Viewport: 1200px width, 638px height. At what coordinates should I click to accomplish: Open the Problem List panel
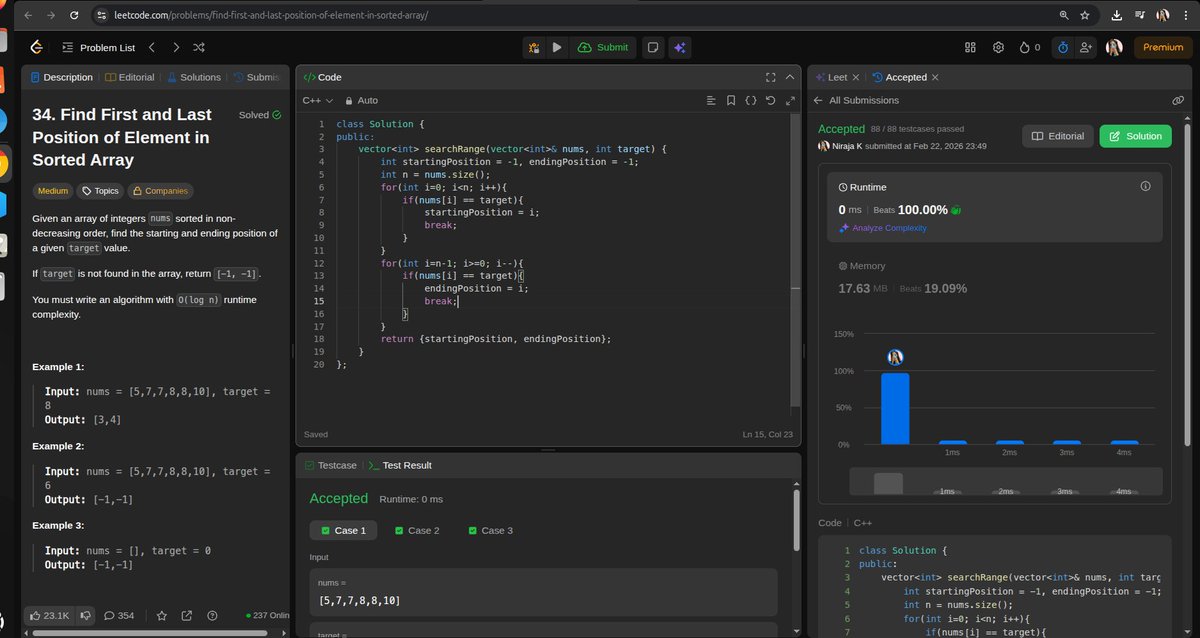point(98,47)
